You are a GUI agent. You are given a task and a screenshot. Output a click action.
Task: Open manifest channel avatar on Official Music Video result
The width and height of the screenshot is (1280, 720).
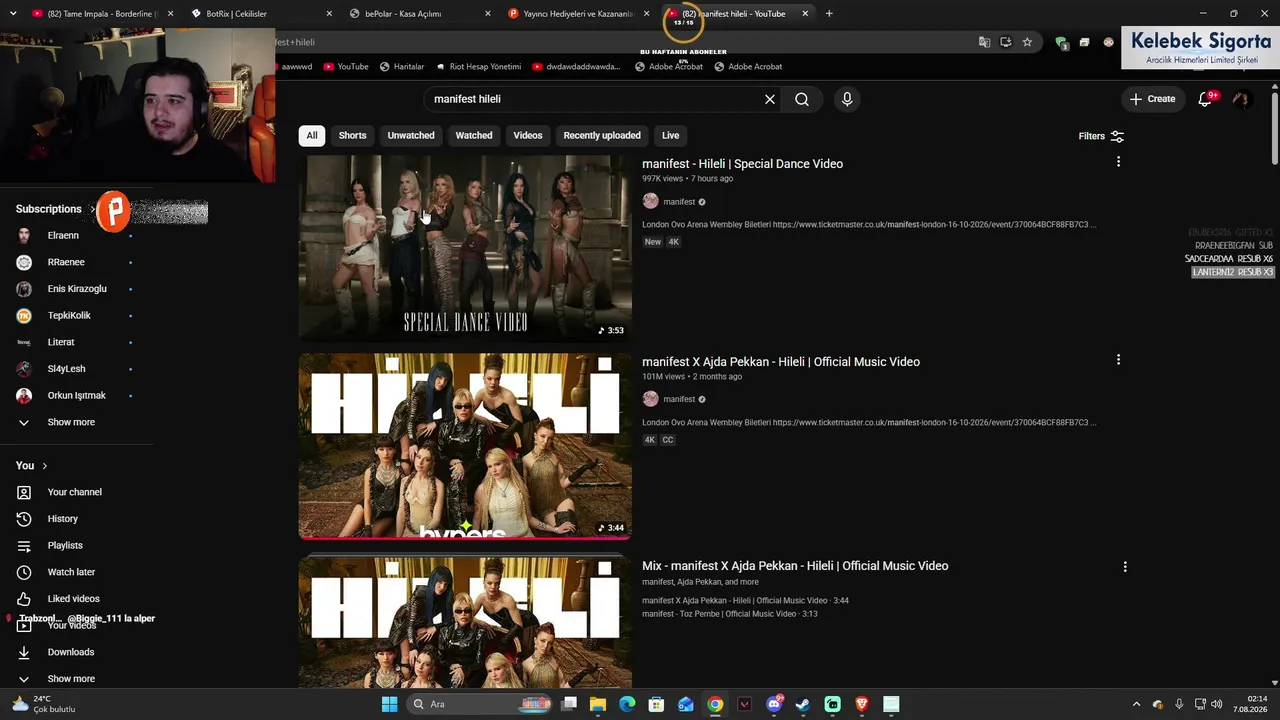[650, 399]
